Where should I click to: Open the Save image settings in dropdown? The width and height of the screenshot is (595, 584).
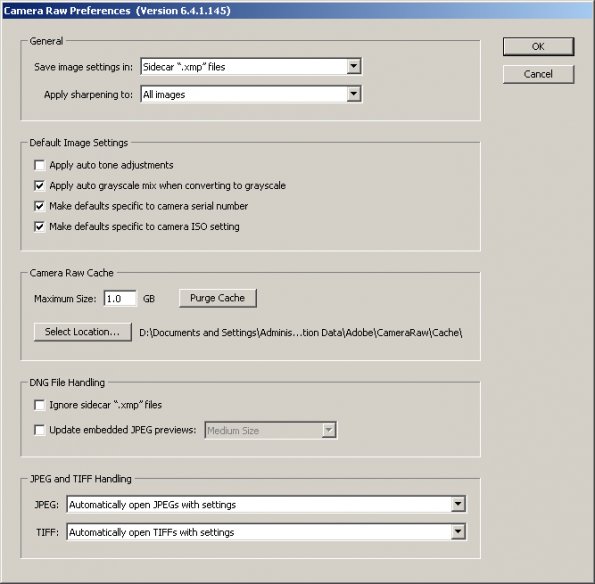[251, 67]
